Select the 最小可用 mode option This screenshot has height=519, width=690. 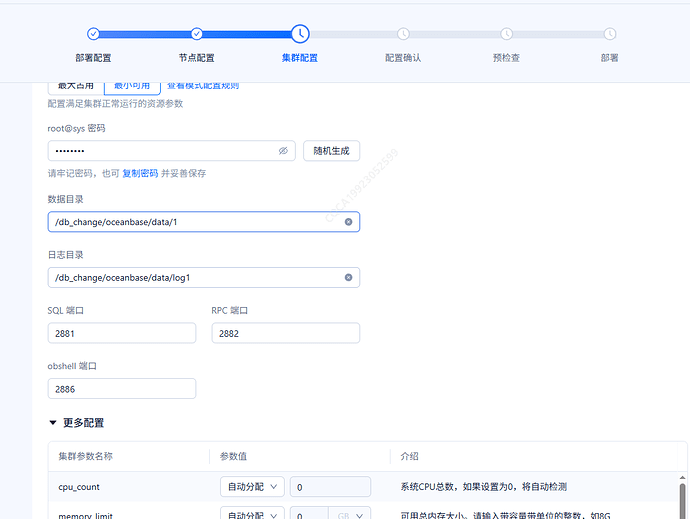(x=132, y=87)
